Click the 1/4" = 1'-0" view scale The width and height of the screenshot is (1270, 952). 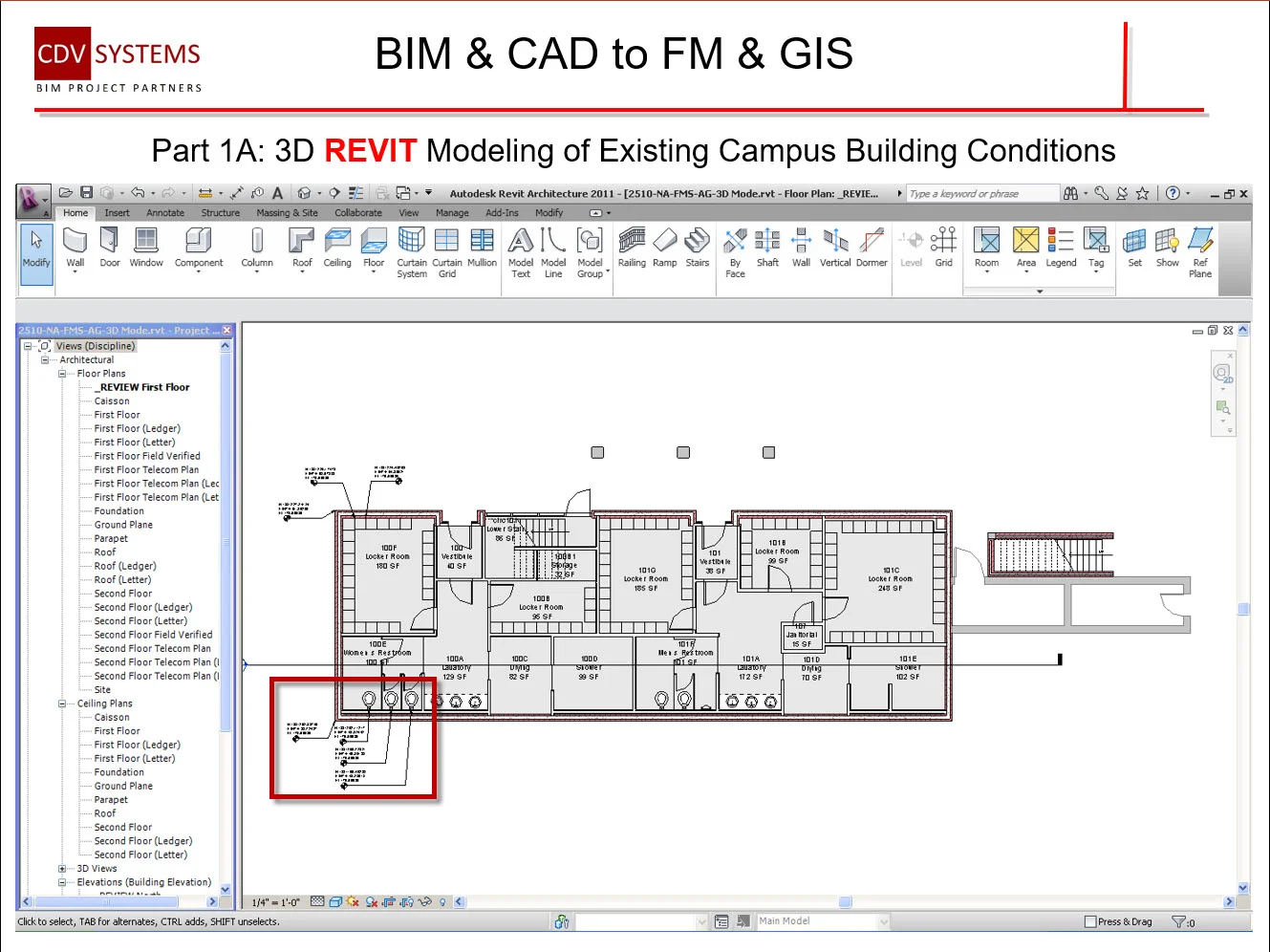pos(275,902)
